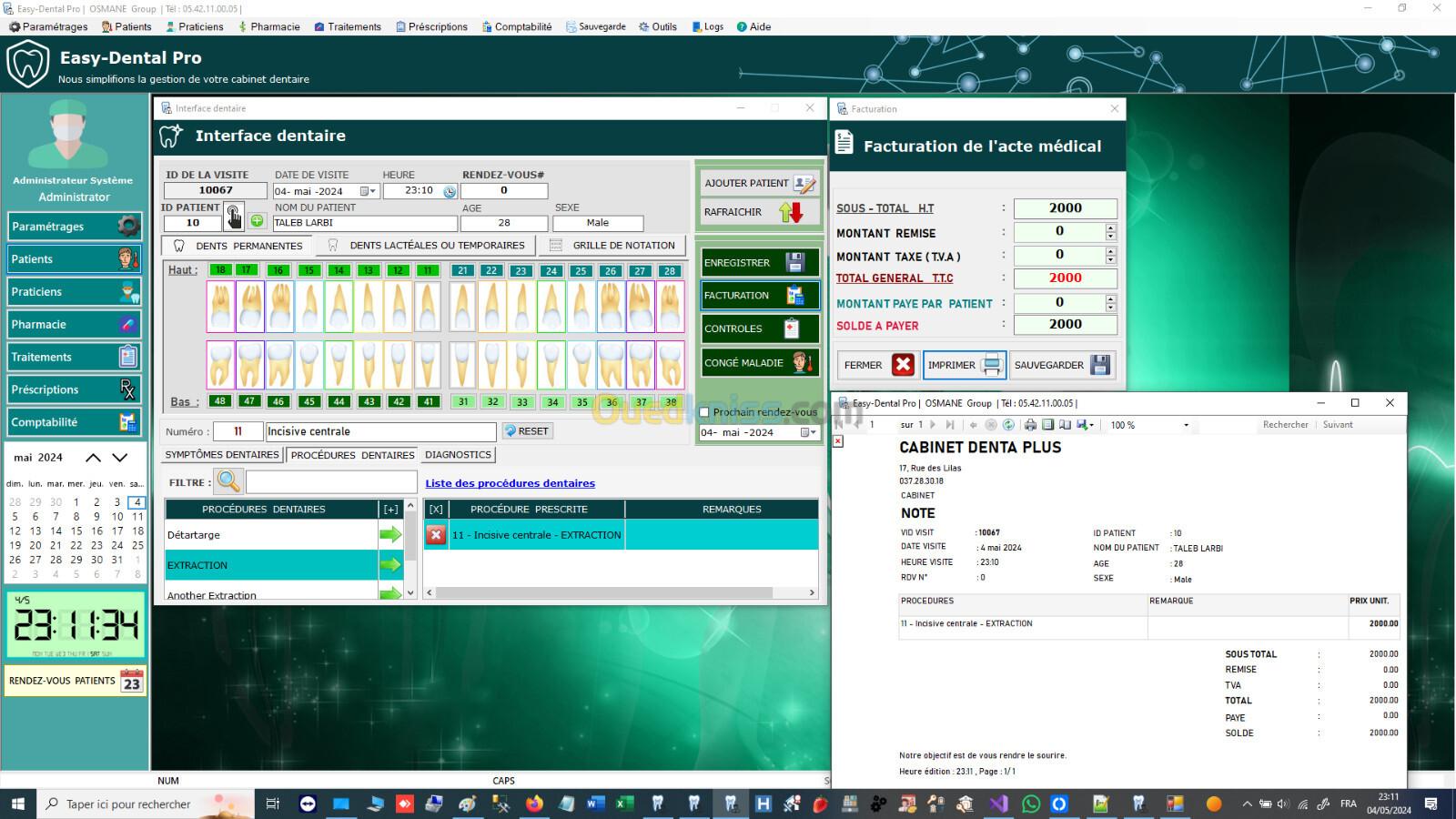The height and width of the screenshot is (819, 1456).
Task: Open Rendez-vous Patients calendar button
Action: tap(76, 681)
